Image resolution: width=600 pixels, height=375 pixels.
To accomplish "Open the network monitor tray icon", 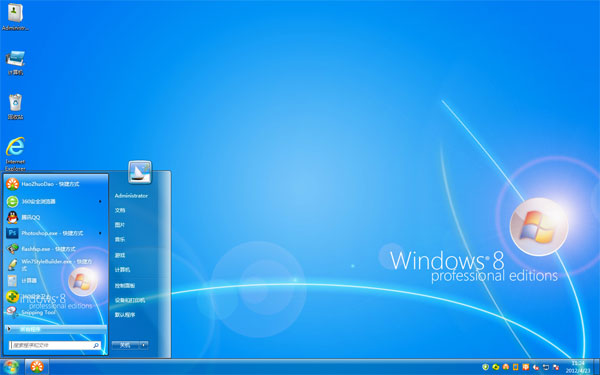I will point(546,367).
